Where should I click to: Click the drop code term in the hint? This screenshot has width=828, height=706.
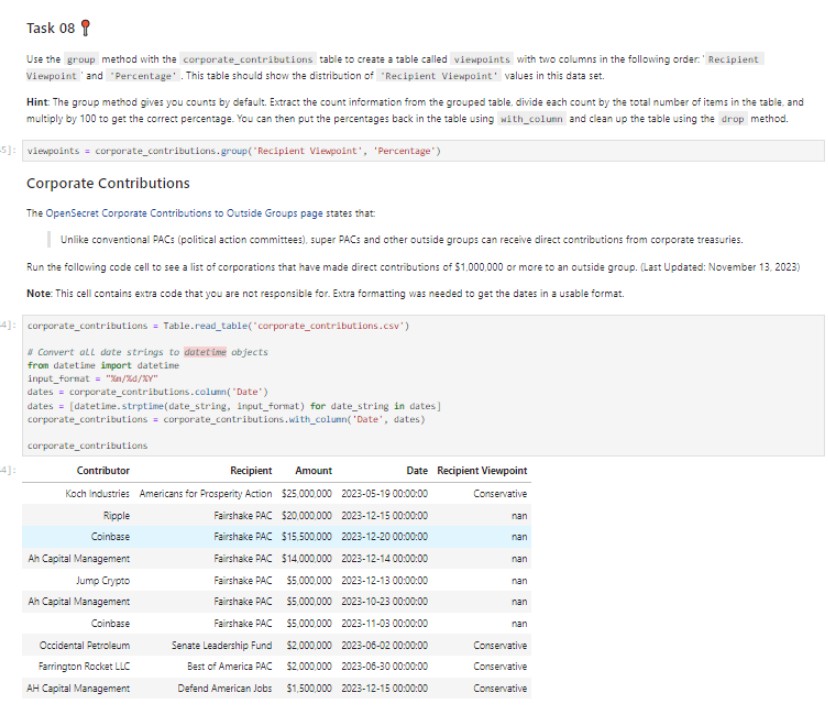point(732,119)
